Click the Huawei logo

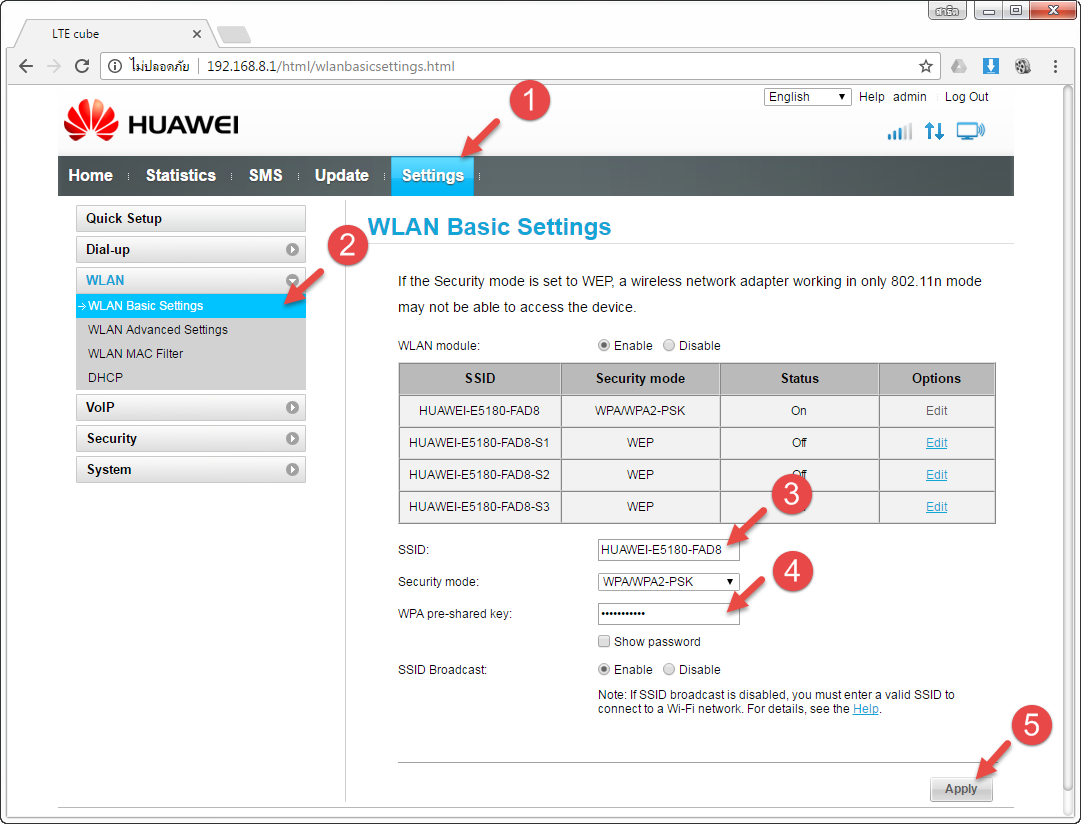tap(151, 121)
